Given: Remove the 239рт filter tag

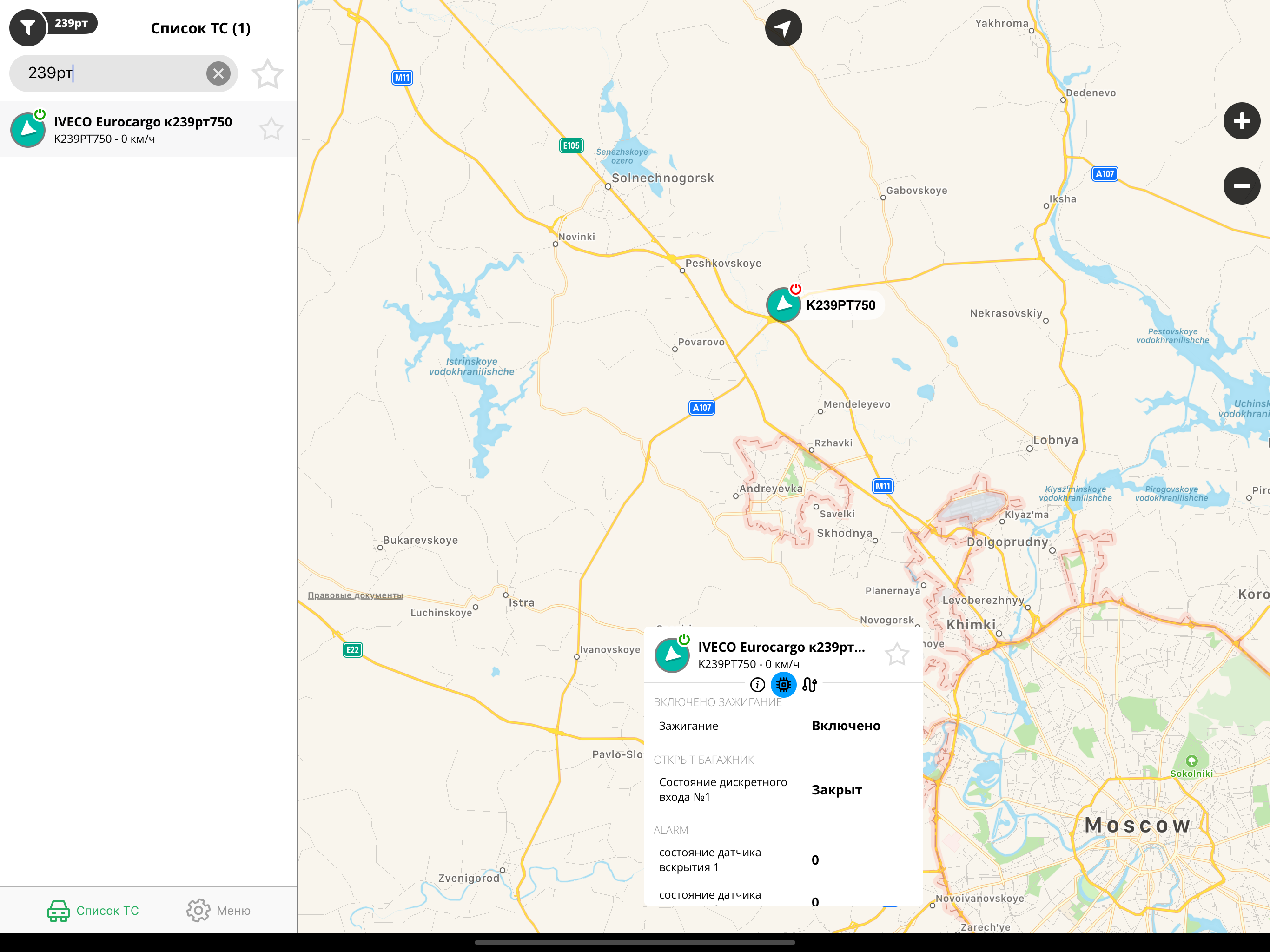Looking at the screenshot, I should pyautogui.click(x=71, y=24).
